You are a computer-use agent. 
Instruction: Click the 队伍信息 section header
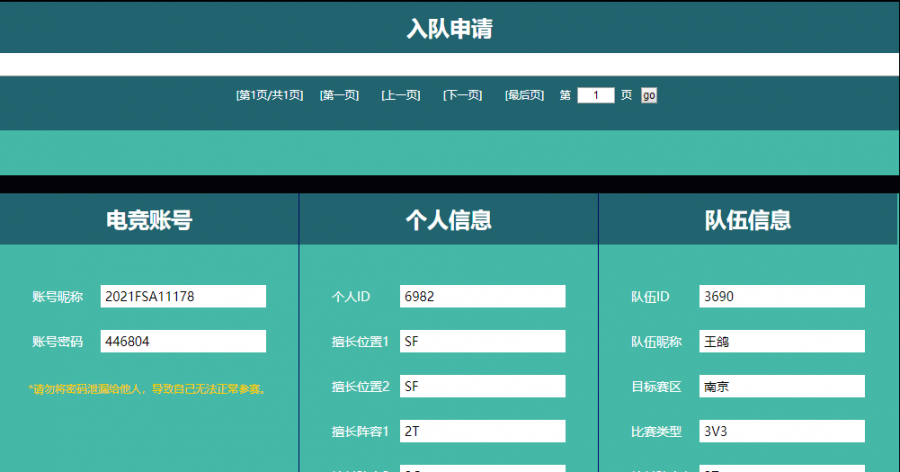point(748,219)
